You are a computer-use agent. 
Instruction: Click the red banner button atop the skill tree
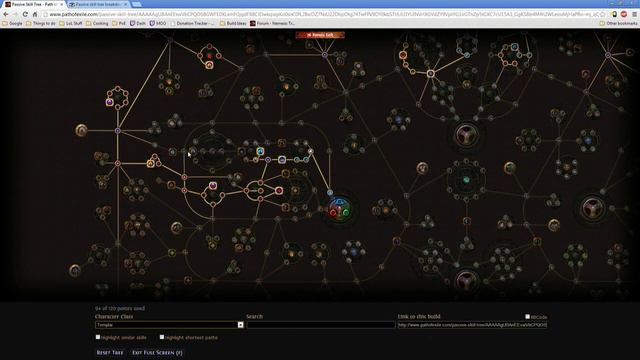click(x=320, y=35)
